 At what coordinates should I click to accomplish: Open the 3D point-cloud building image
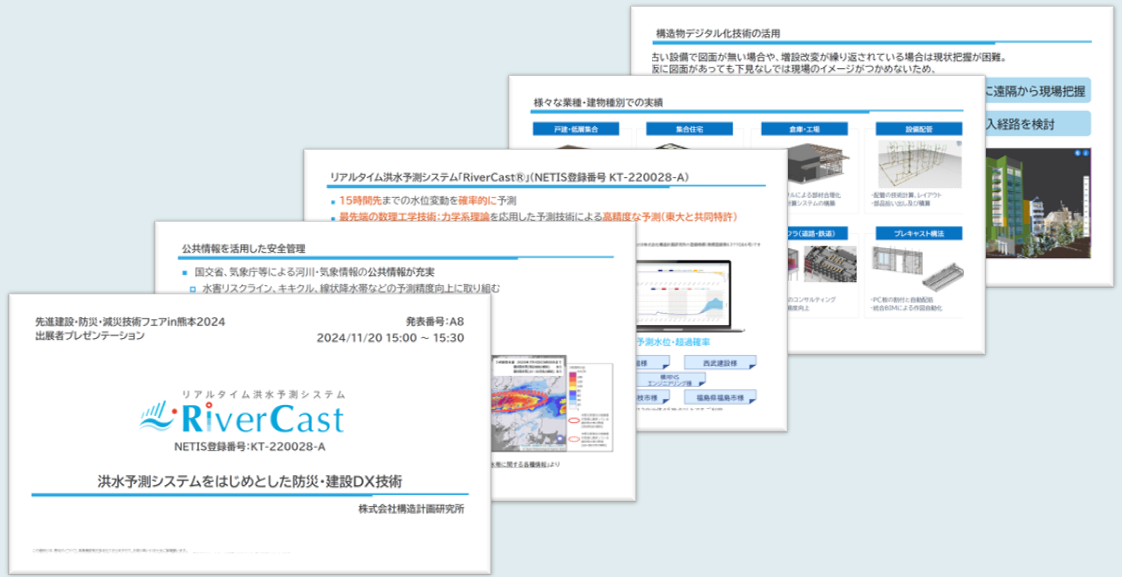pyautogui.click(x=1038, y=203)
